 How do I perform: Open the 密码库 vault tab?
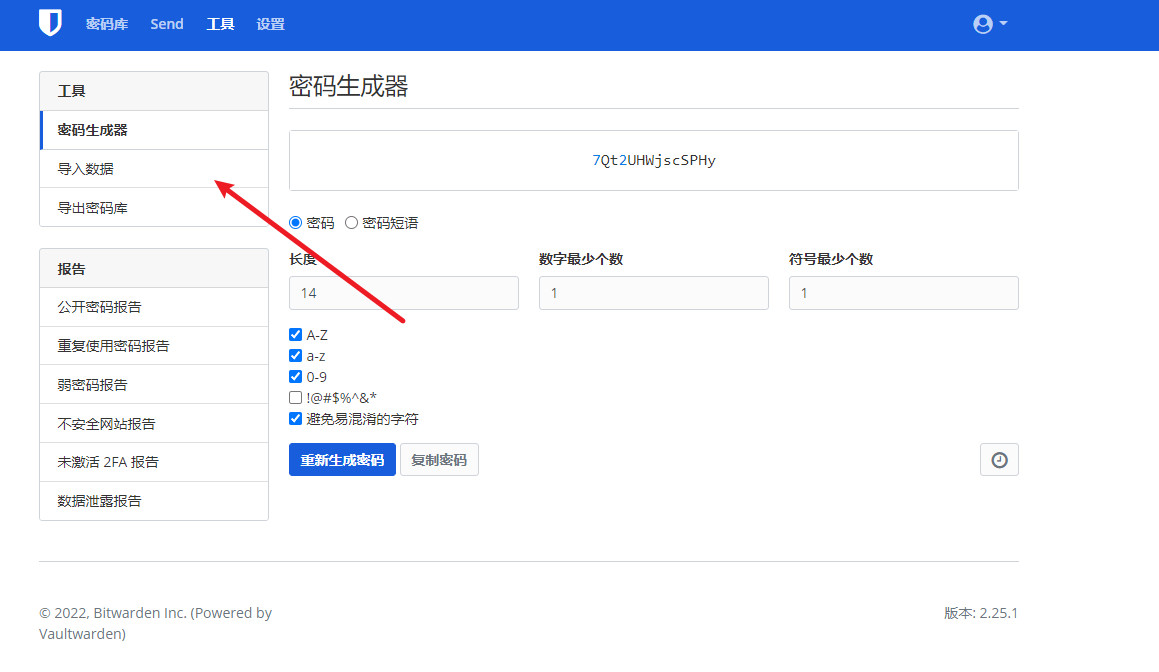pos(107,24)
